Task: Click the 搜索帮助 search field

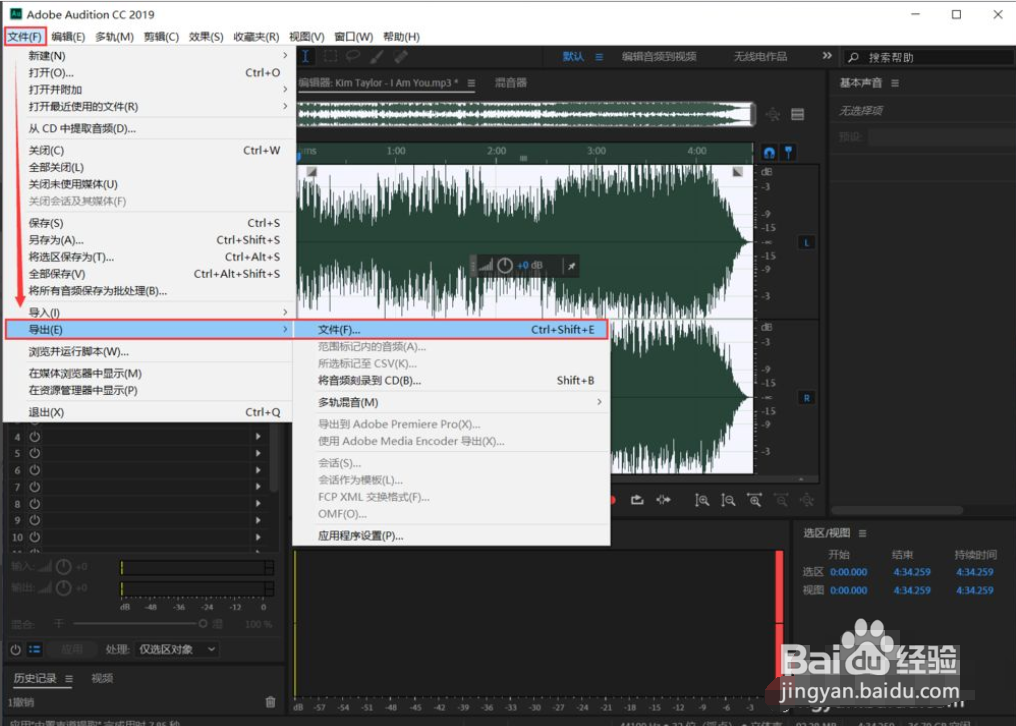Action: point(928,57)
